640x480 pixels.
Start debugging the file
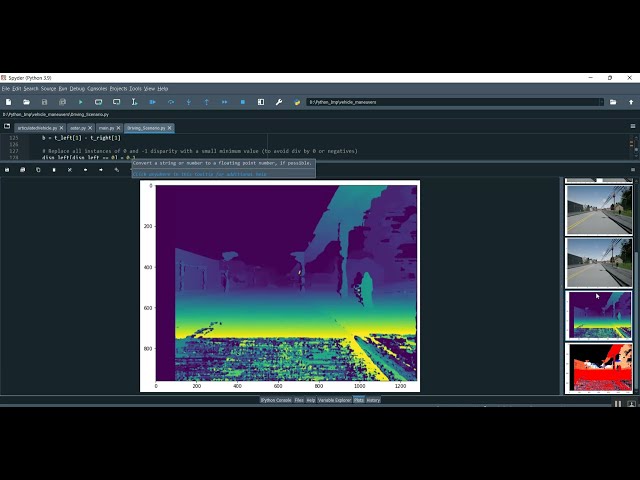(x=153, y=102)
